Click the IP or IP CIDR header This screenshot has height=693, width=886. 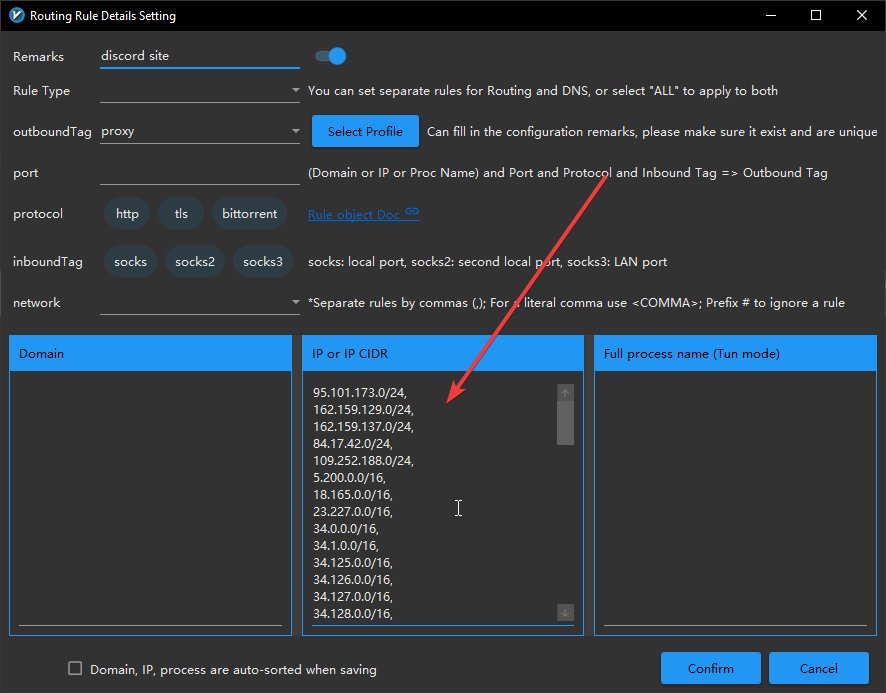point(443,354)
